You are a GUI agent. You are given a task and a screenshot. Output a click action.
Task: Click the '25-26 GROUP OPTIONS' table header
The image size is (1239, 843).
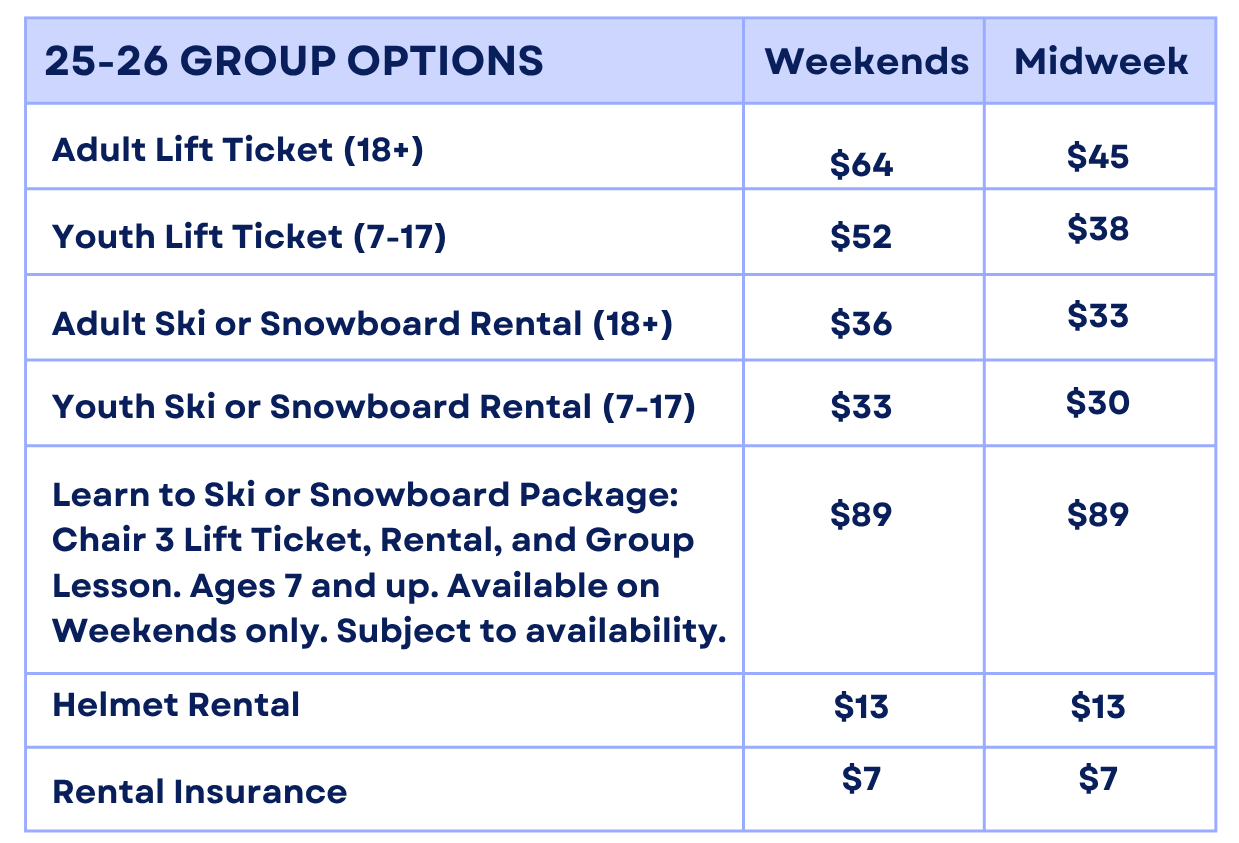(x=294, y=61)
